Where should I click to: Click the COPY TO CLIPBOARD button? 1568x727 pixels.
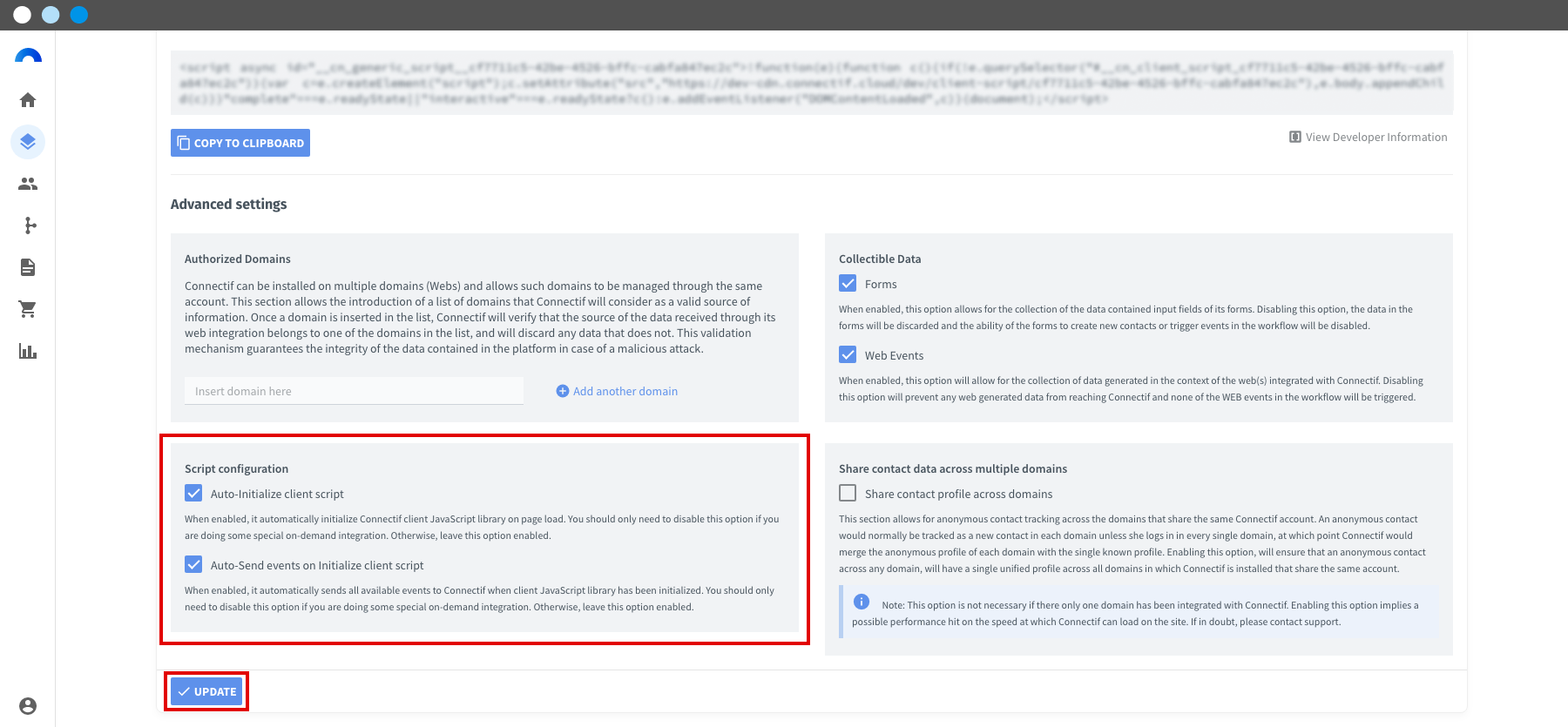pos(240,143)
